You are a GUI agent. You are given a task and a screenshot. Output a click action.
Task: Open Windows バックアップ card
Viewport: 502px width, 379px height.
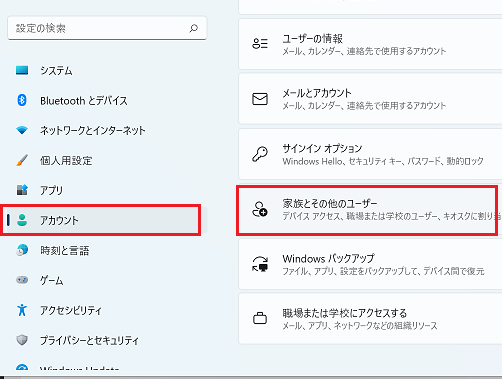pyautogui.click(x=370, y=264)
